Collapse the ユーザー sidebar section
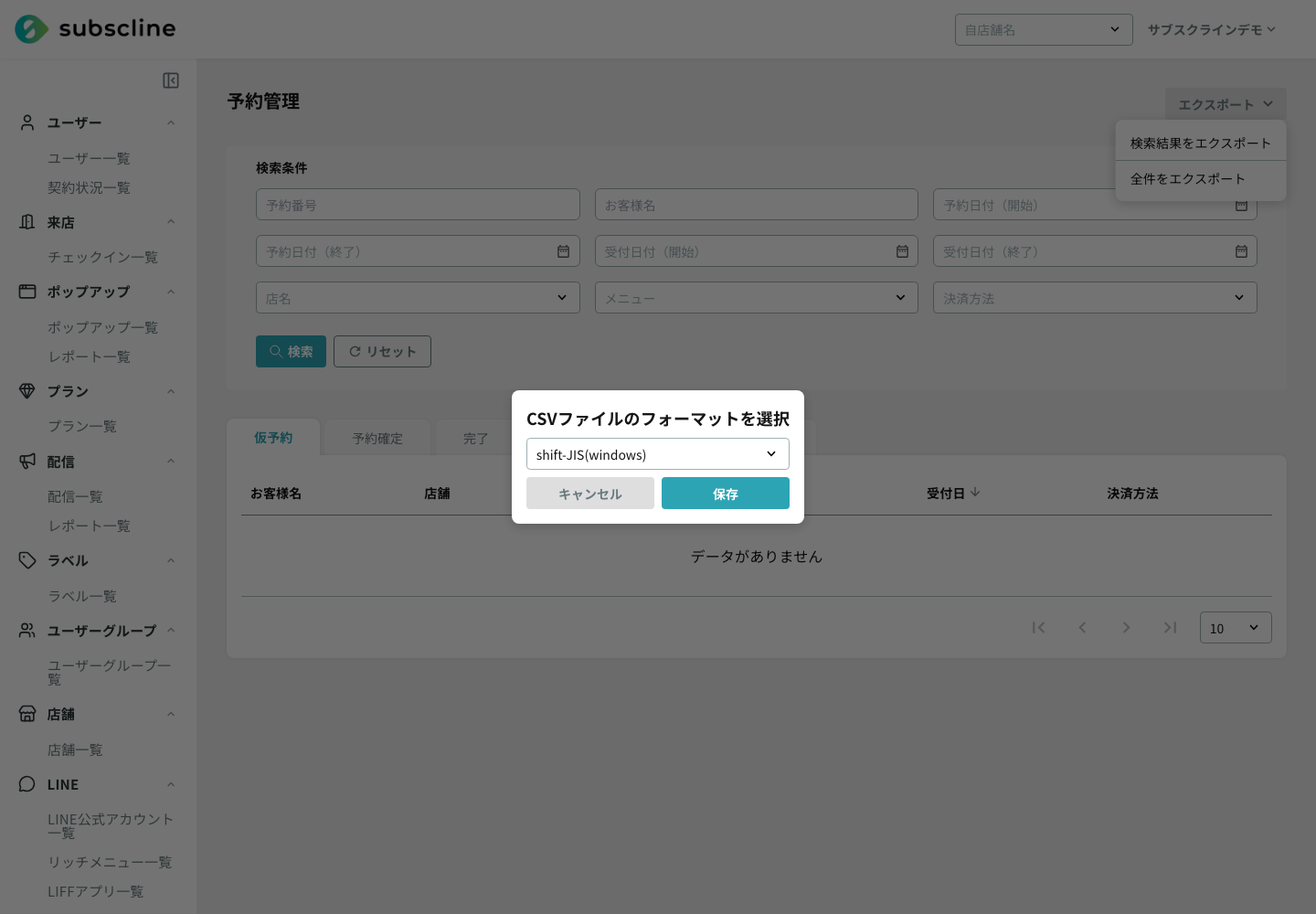Screen dimensions: 1316x914 (171, 123)
